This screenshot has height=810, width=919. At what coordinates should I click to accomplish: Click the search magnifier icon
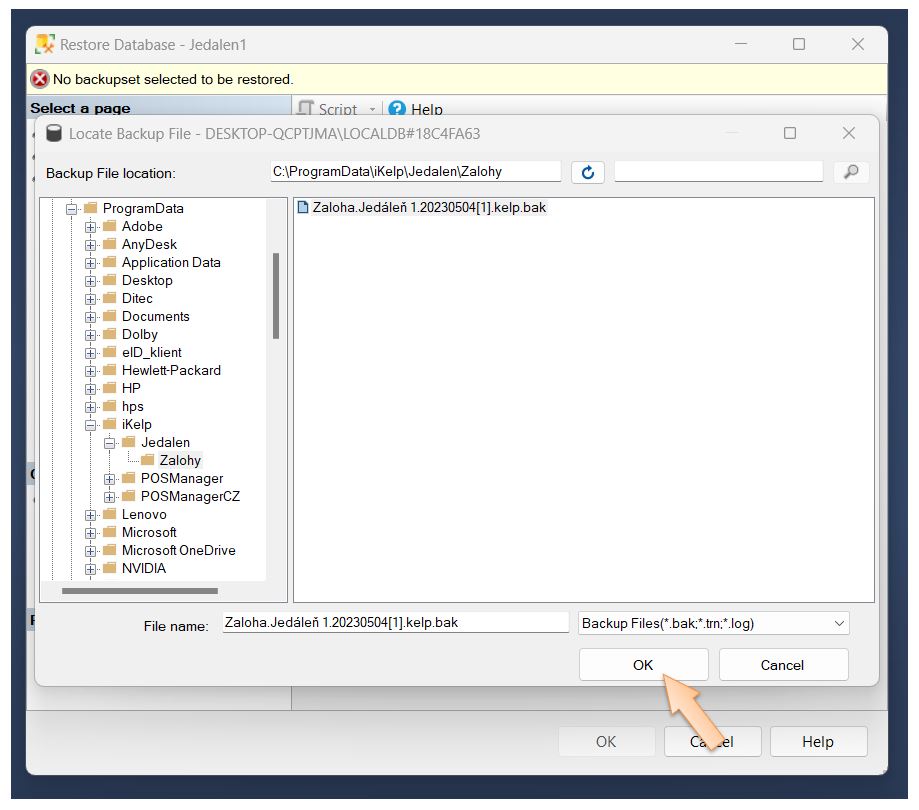[851, 172]
